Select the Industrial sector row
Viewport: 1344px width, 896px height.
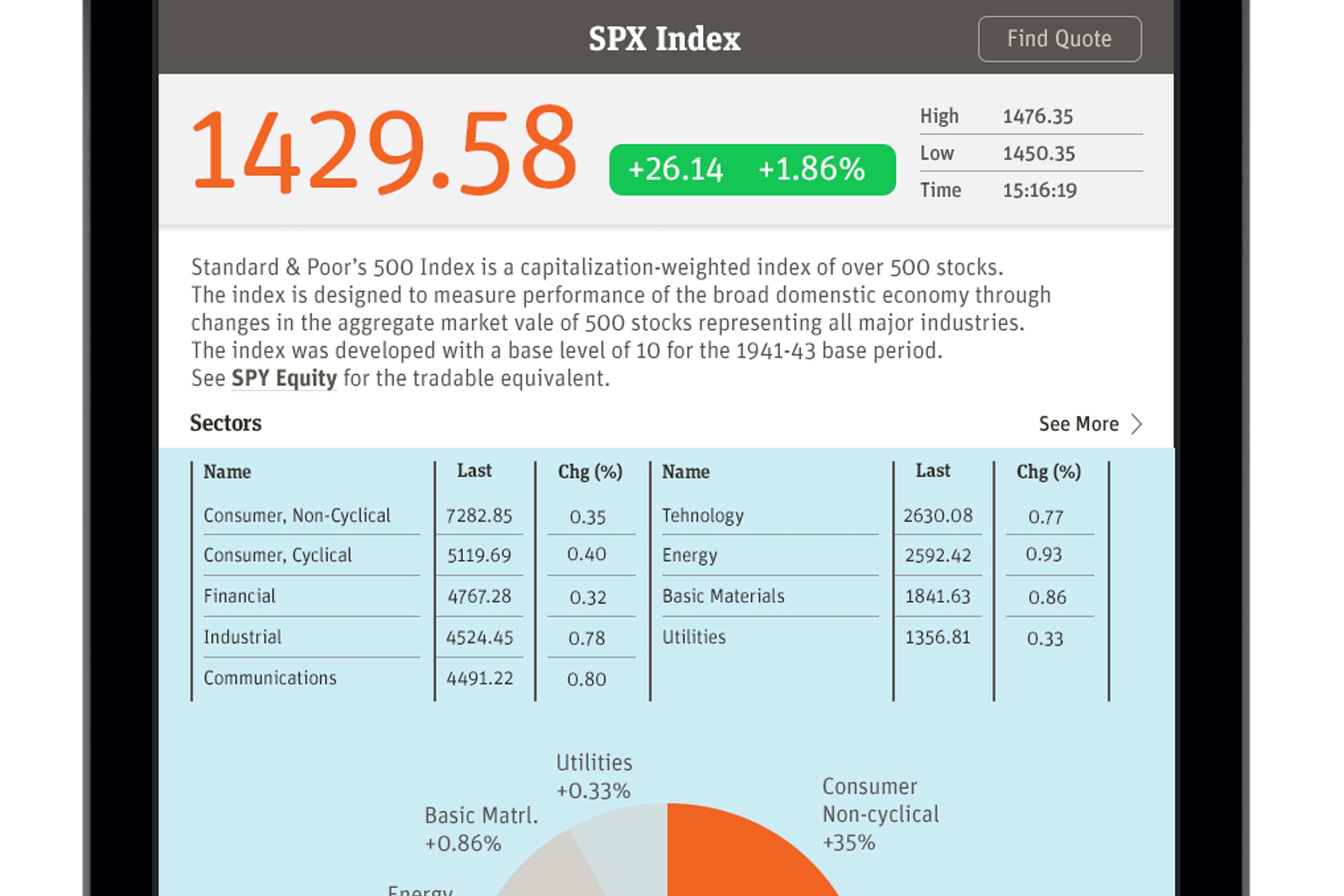[x=242, y=637]
